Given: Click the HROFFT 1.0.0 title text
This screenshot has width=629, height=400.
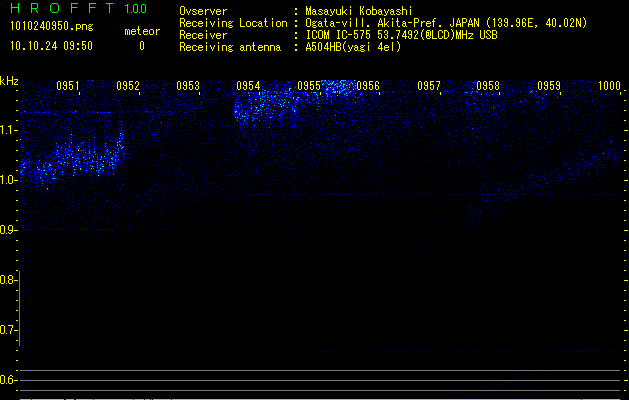Looking at the screenshot, I should (78, 8).
